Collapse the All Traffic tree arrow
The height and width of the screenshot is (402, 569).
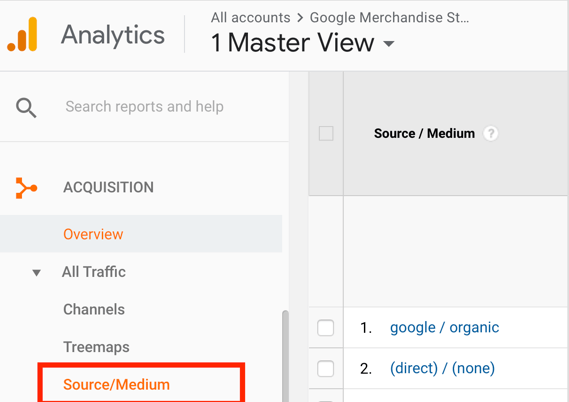(36, 272)
